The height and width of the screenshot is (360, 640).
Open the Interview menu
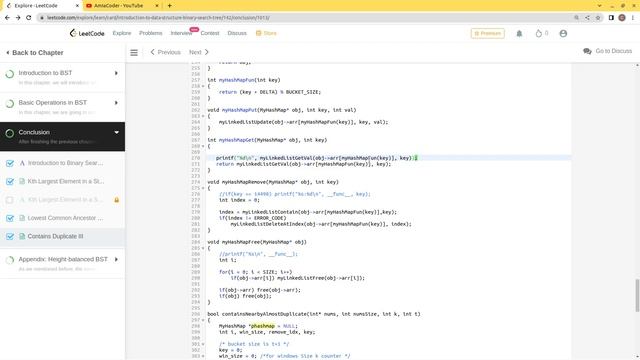point(181,33)
